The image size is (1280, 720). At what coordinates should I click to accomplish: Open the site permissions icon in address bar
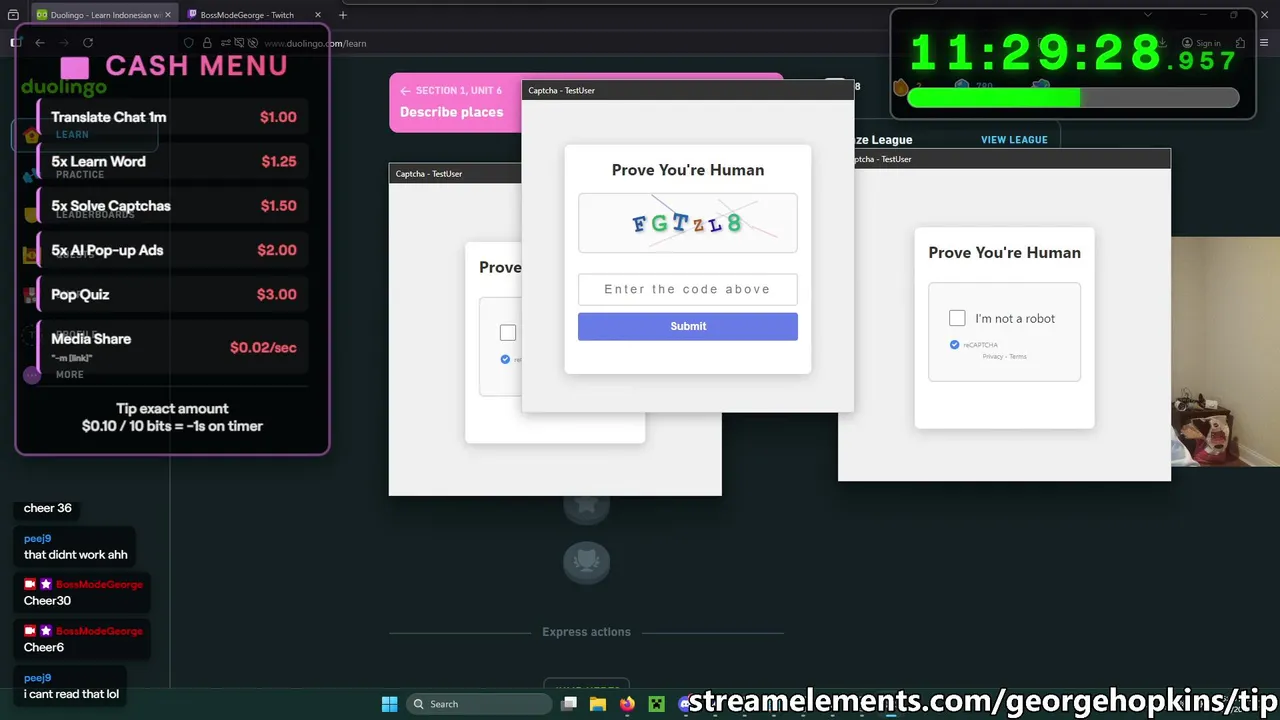point(227,43)
